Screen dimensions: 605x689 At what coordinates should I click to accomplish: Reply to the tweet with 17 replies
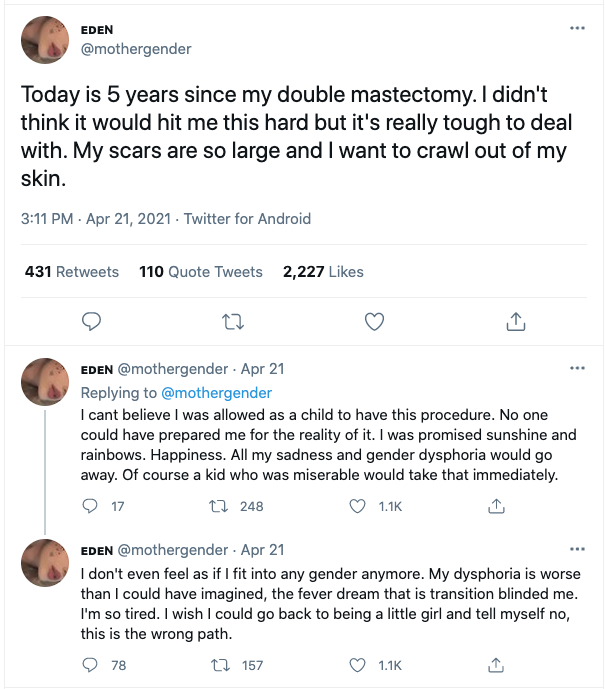[x=91, y=506]
